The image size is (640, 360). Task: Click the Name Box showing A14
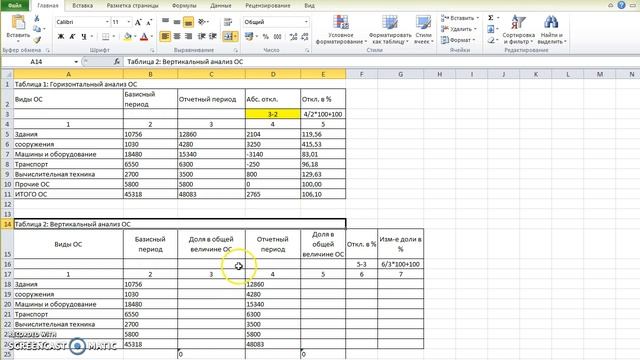click(37, 62)
